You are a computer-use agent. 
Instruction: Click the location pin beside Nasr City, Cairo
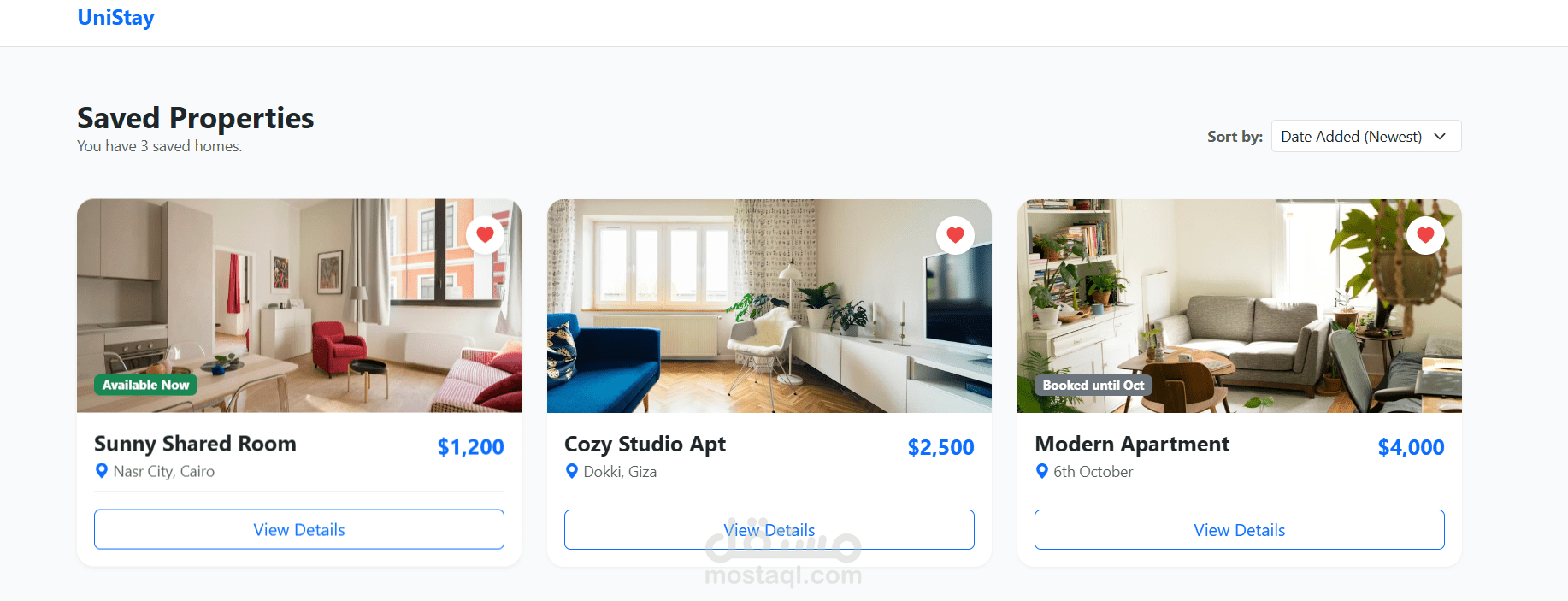(102, 471)
